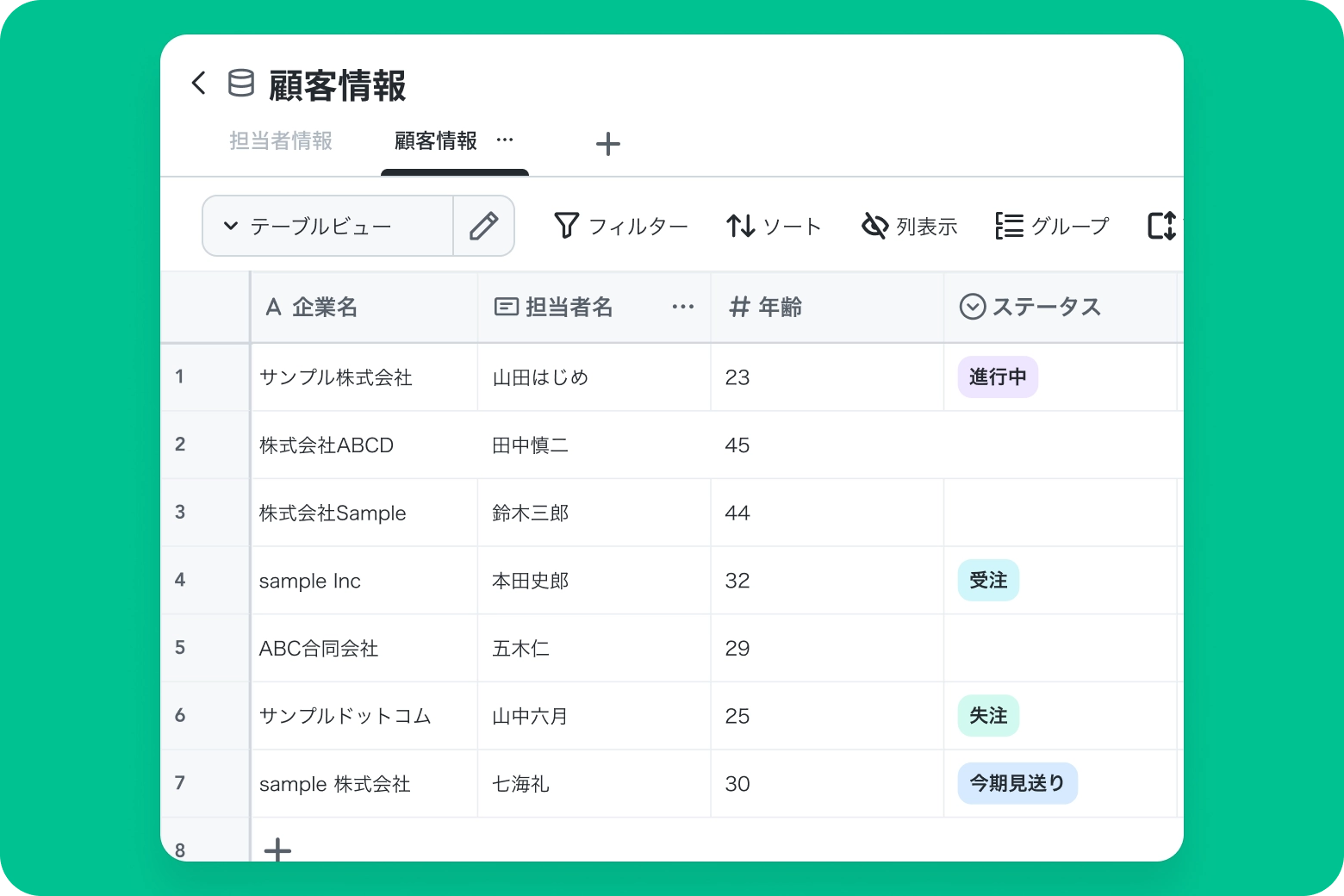Click the row height icon at toolbar edge
The width and height of the screenshot is (1344, 896).
pyautogui.click(x=1160, y=227)
